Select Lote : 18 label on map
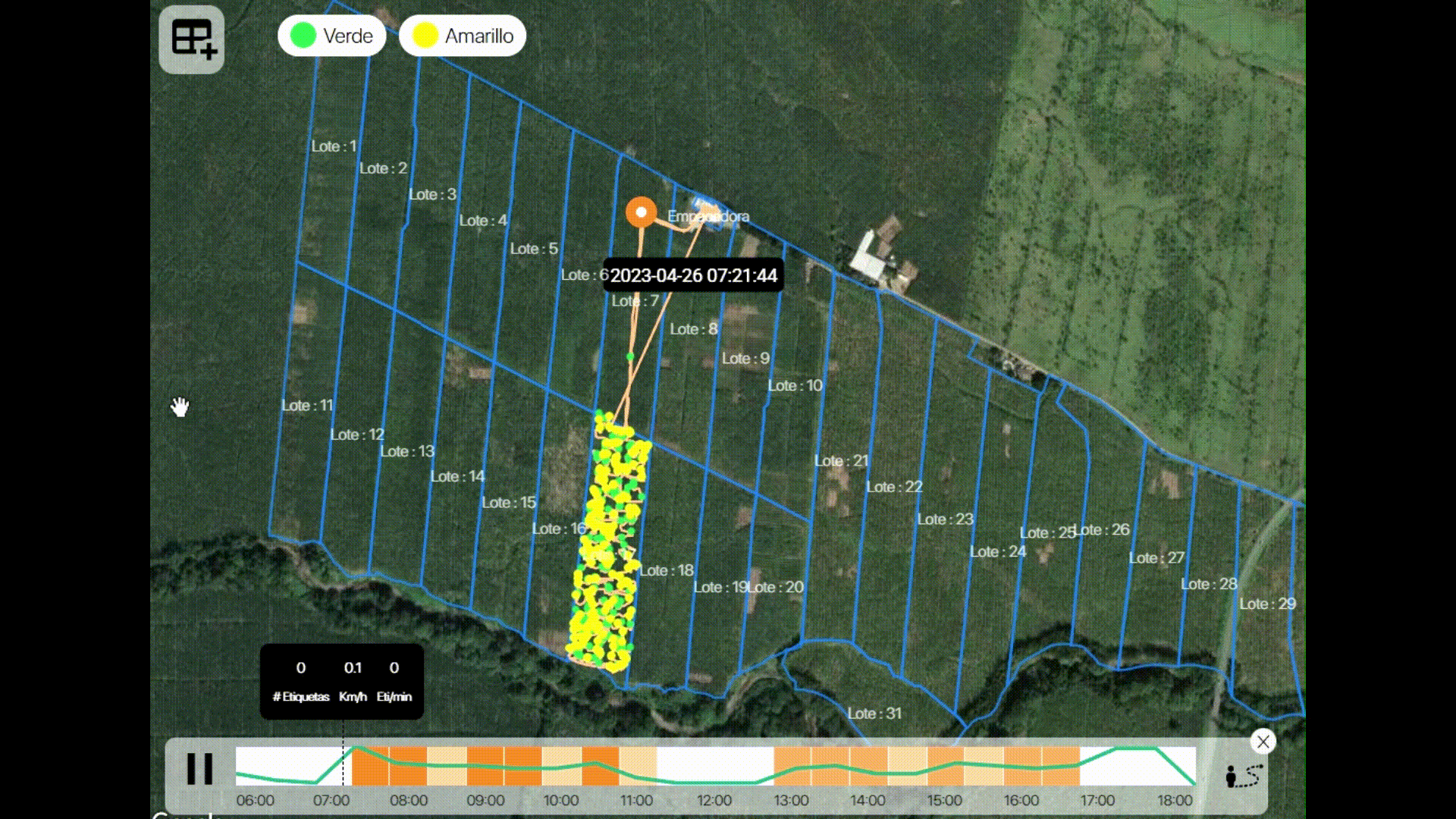This screenshot has height=819, width=1456. click(x=667, y=571)
